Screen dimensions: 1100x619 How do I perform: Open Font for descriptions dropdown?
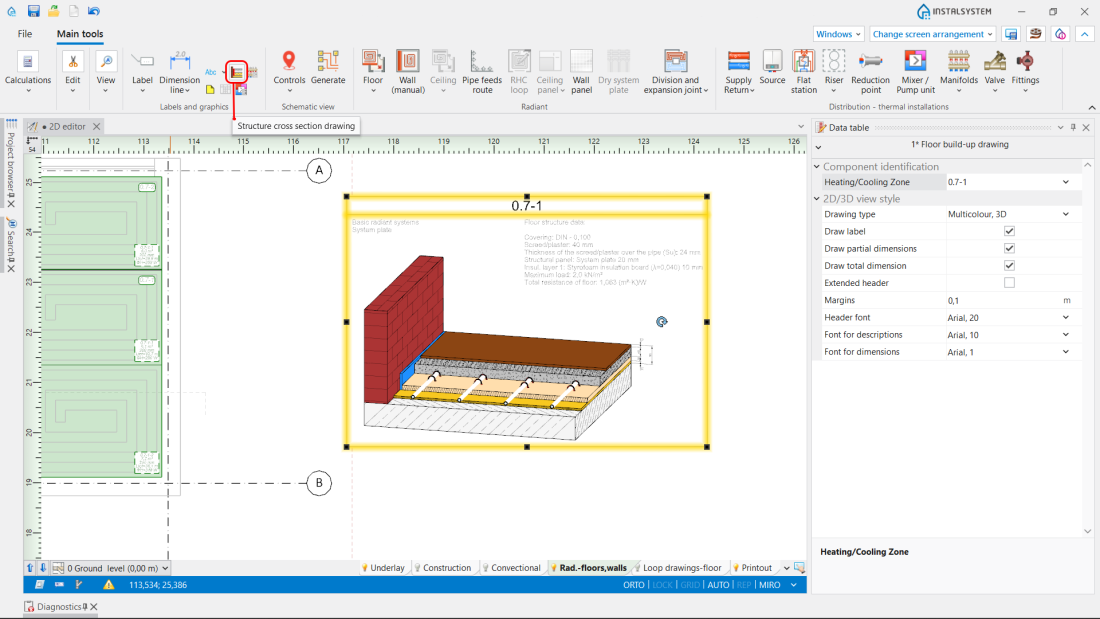[1066, 335]
